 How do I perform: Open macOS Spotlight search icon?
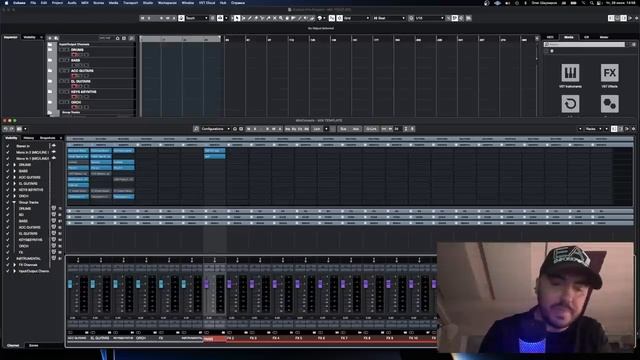[x=591, y=3]
